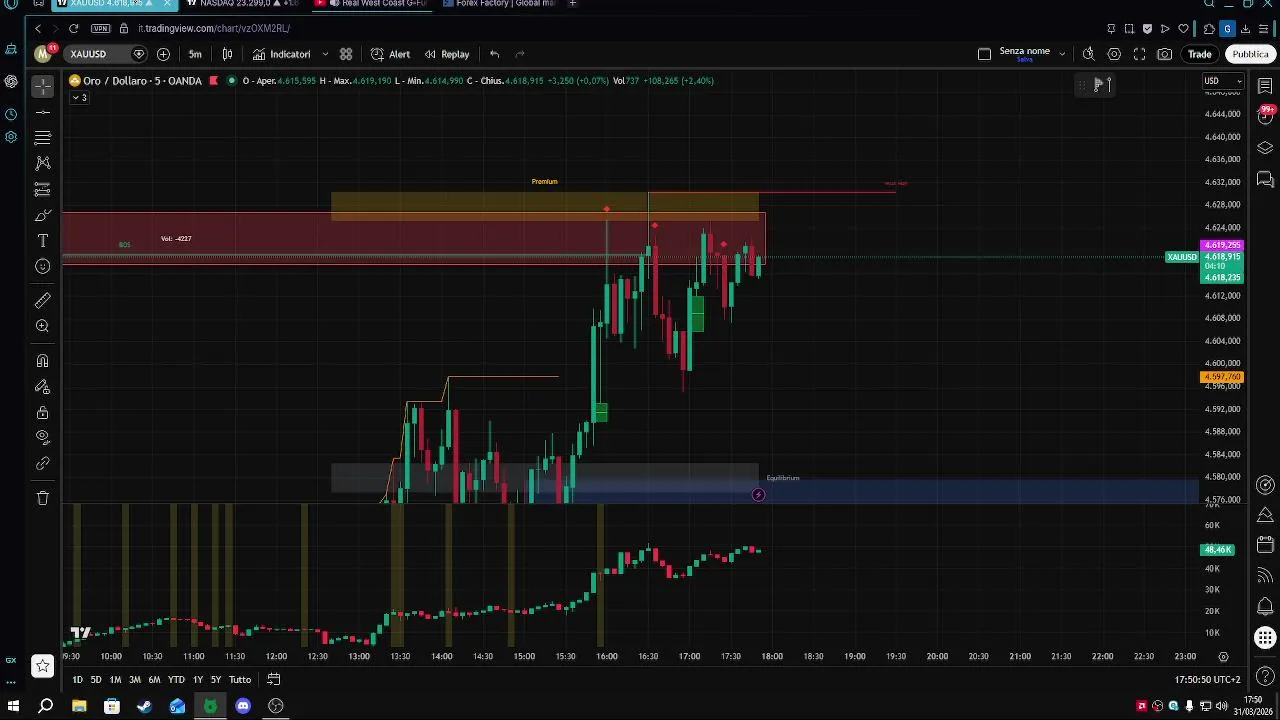Take a chart snapshot with camera icon
The image size is (1280, 720).
tap(1165, 54)
